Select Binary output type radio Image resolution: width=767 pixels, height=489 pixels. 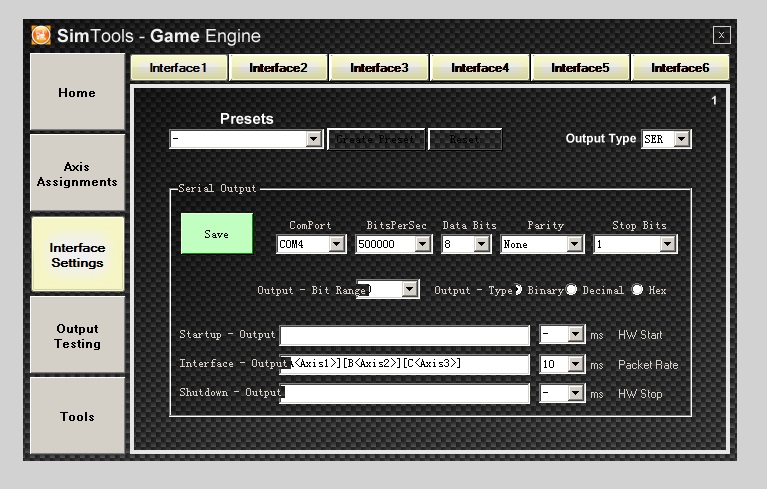tap(518, 290)
